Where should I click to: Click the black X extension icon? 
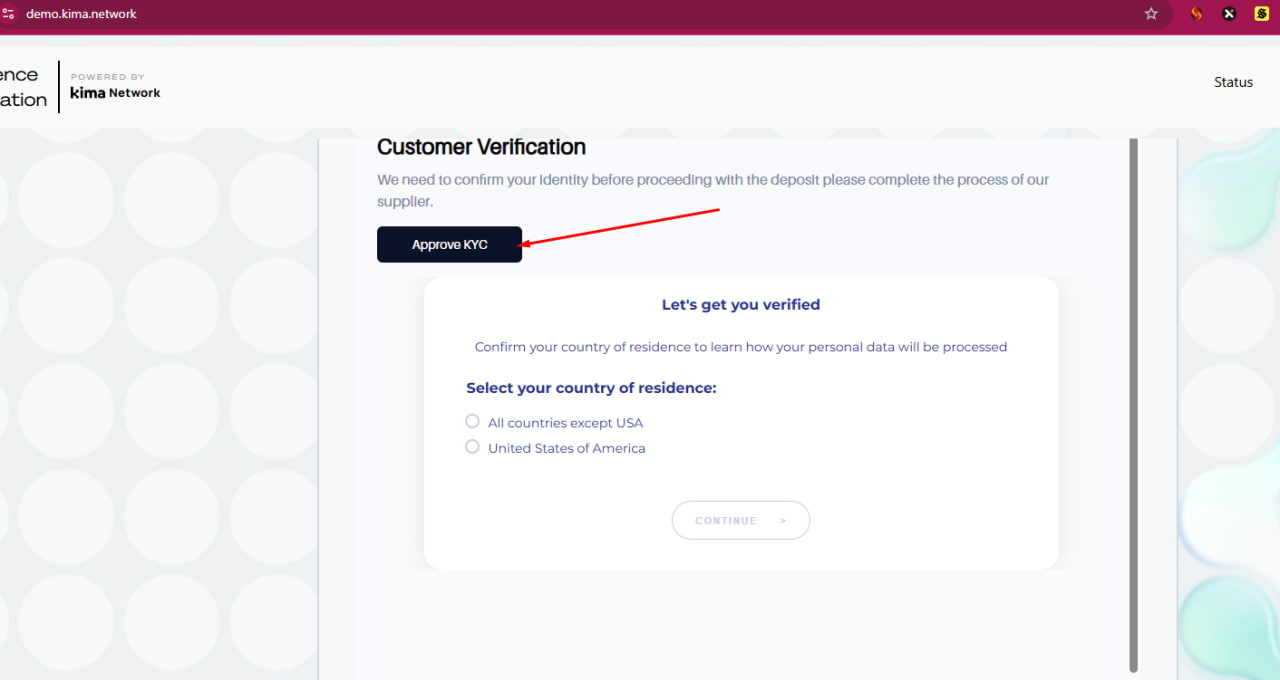(x=1229, y=14)
